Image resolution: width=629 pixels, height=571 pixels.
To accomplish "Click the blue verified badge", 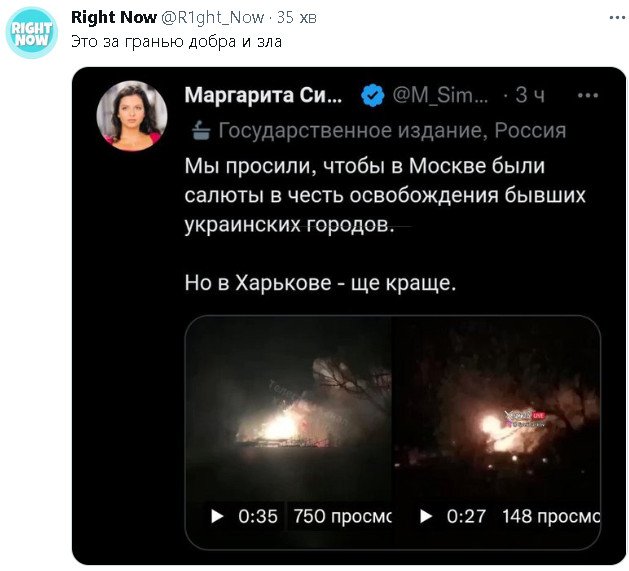I will click(x=373, y=96).
